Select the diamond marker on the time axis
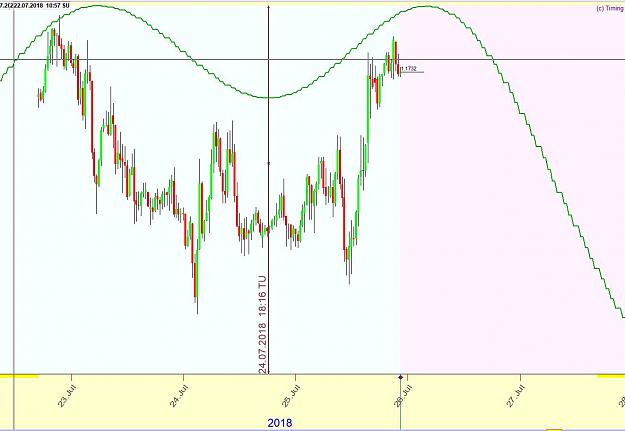The image size is (625, 431). [401, 377]
